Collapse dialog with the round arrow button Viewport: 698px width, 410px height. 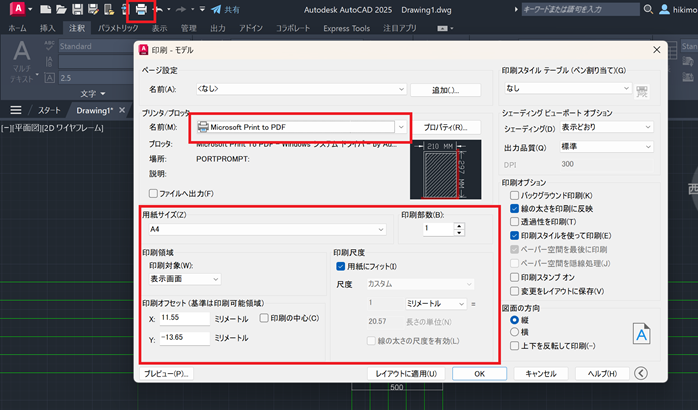click(x=641, y=373)
